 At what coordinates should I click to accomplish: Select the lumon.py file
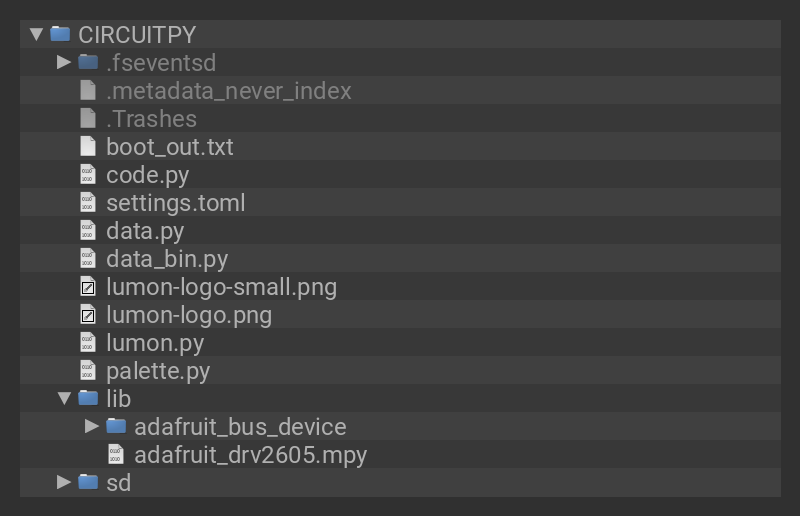click(155, 343)
